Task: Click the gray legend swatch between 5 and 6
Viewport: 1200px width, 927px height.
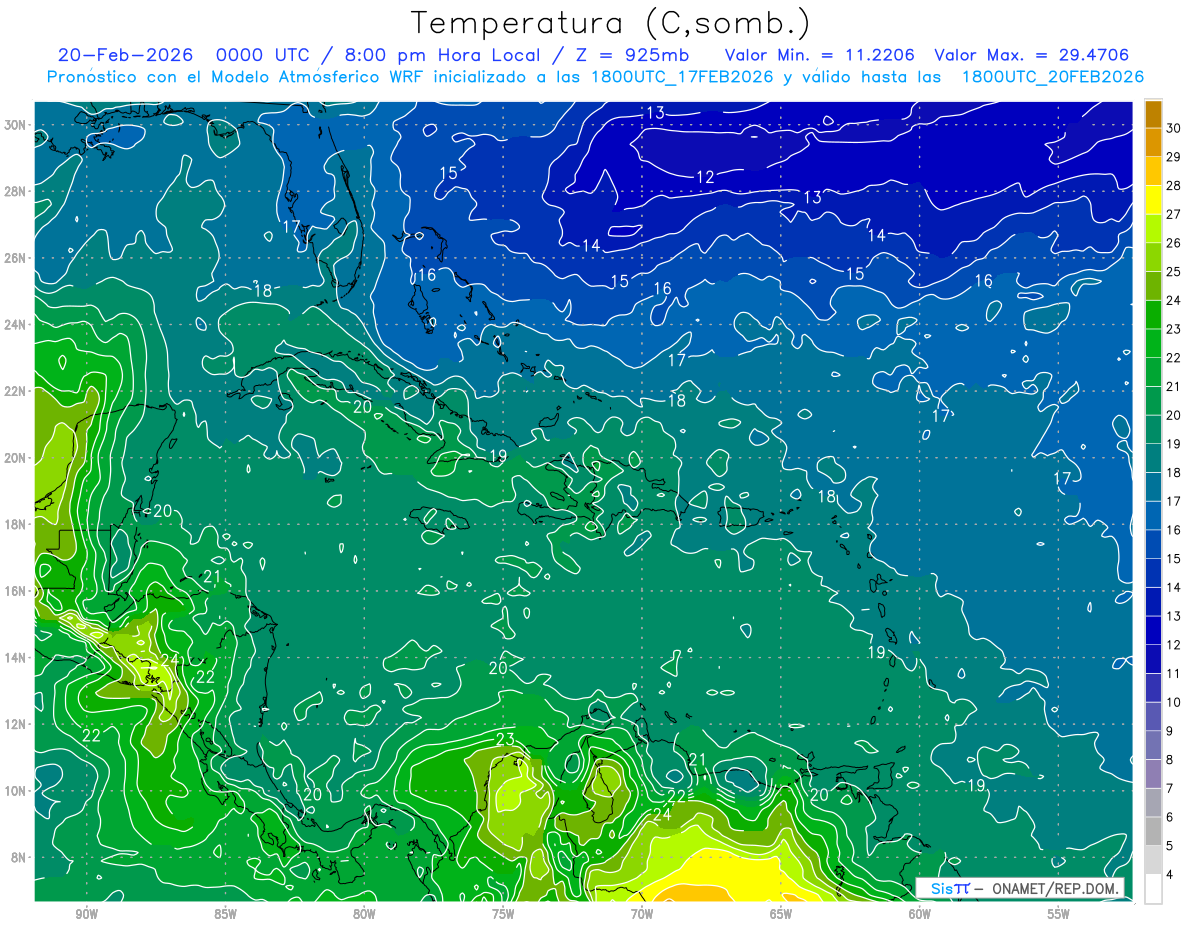Action: tap(1153, 832)
